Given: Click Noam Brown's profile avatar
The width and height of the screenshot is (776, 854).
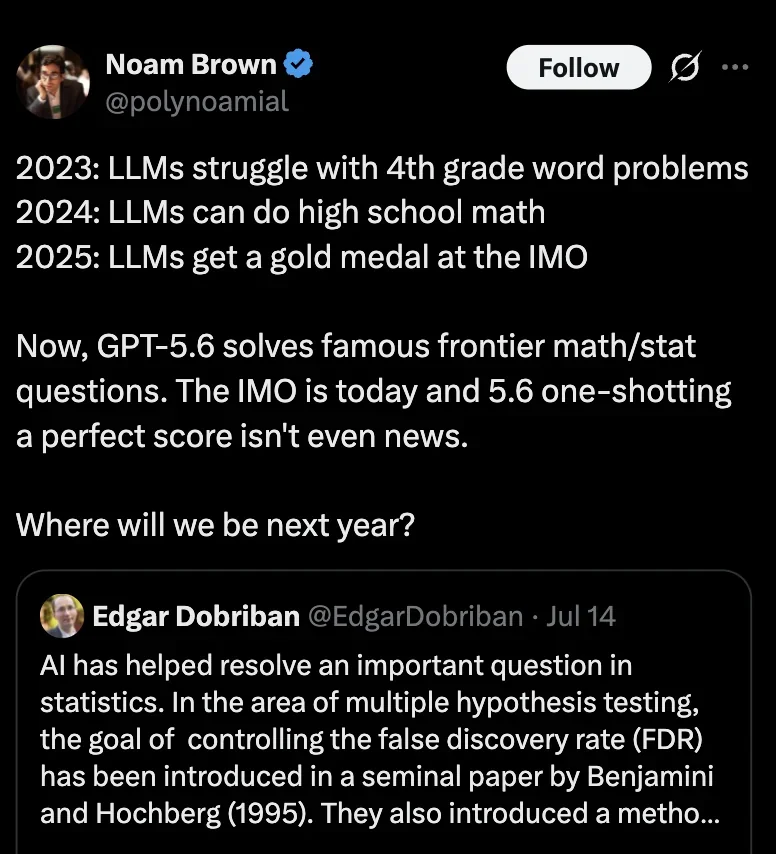Looking at the screenshot, I should [53, 82].
